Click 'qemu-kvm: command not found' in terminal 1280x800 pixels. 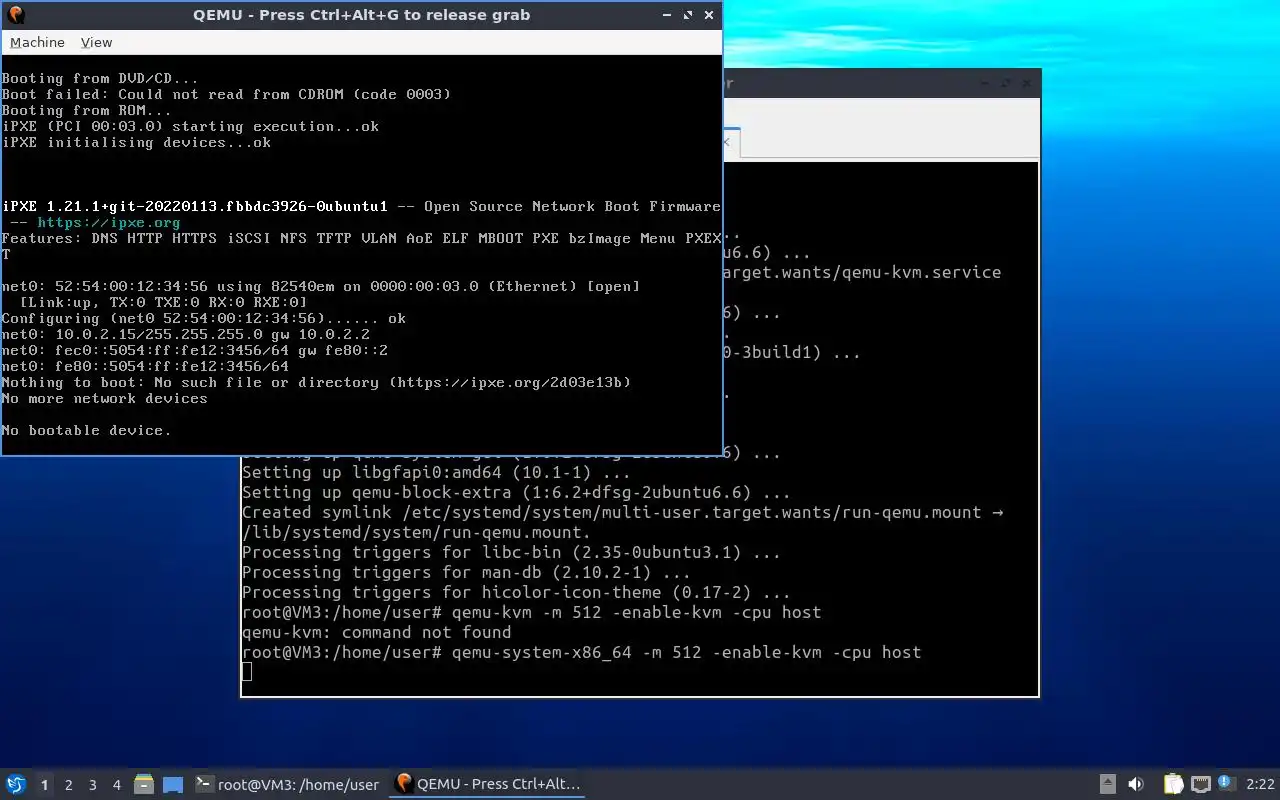(376, 632)
